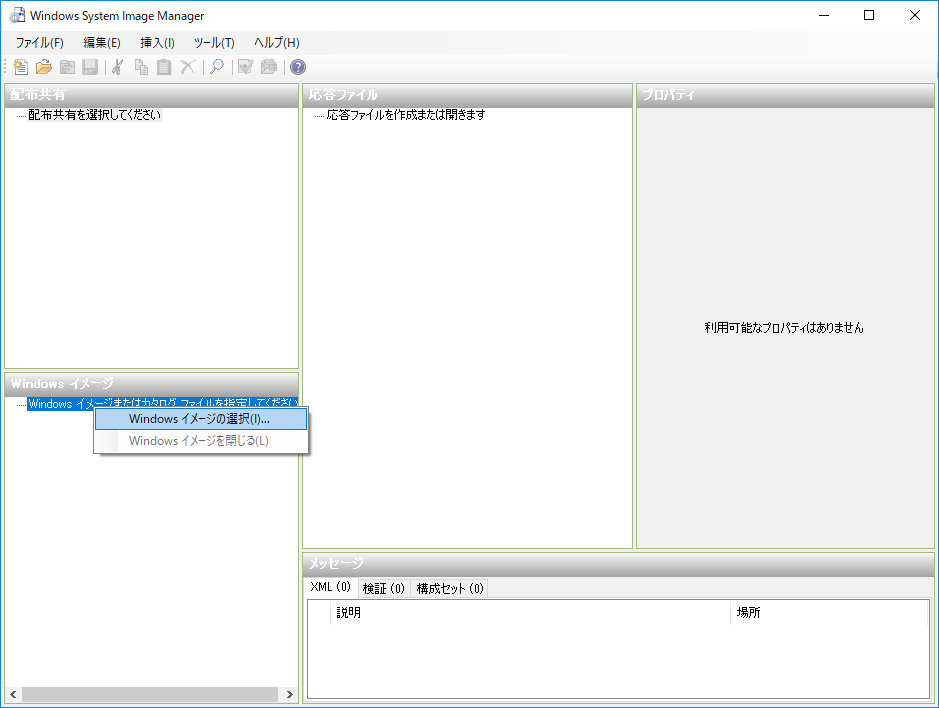Viewport: 939px width, 708px height.
Task: Click the 配布共有 panel header
Action: (x=152, y=95)
